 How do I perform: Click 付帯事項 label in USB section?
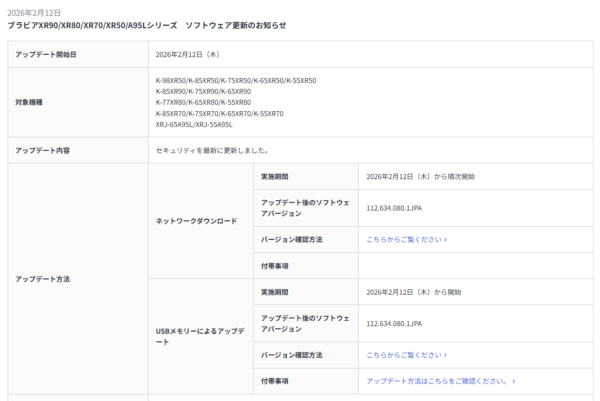pyautogui.click(x=274, y=381)
